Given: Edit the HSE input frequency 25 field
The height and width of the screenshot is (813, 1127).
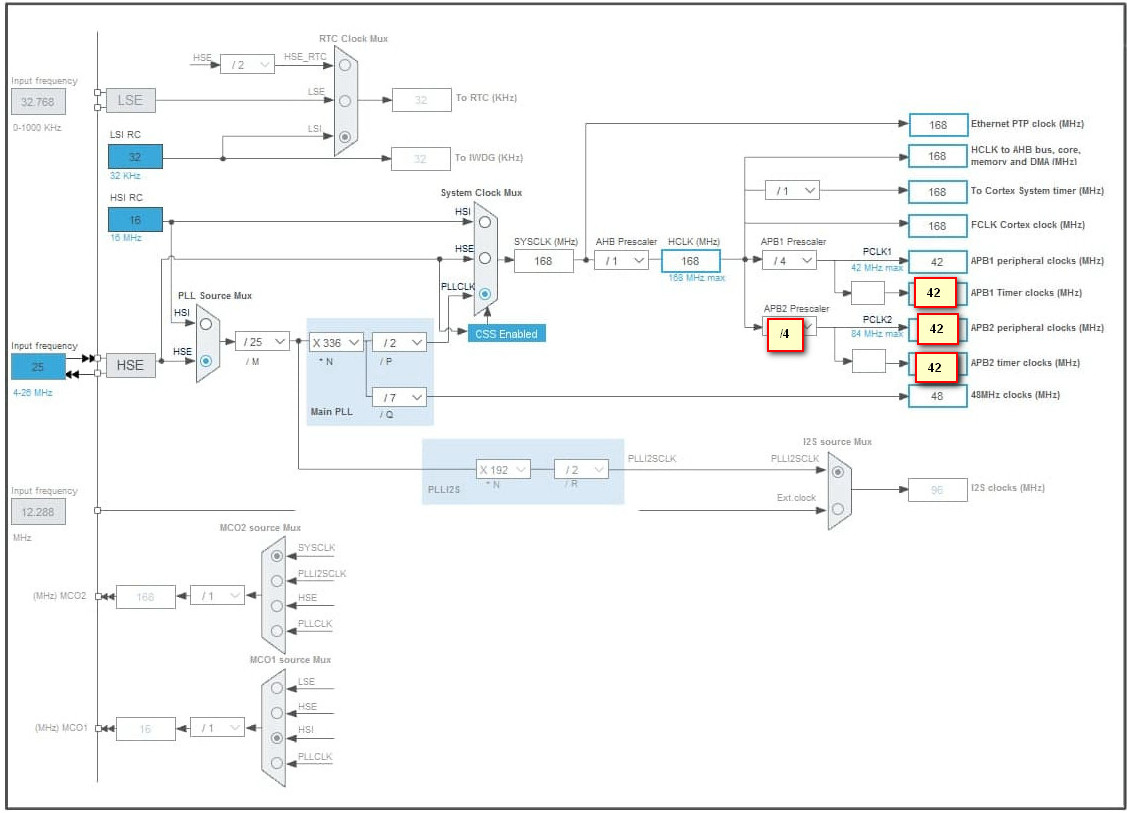Looking at the screenshot, I should click(38, 367).
